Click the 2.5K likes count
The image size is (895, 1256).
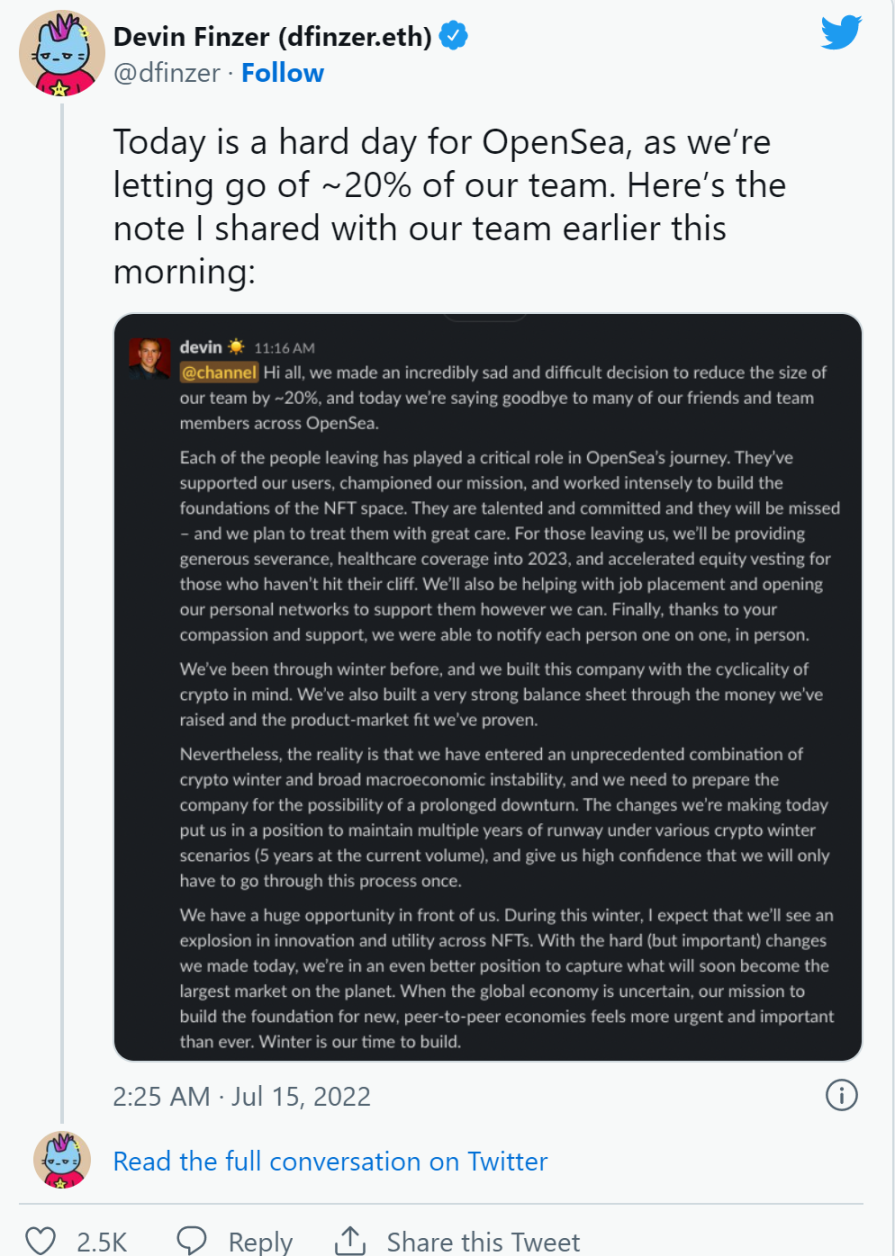pyautogui.click(x=102, y=1242)
